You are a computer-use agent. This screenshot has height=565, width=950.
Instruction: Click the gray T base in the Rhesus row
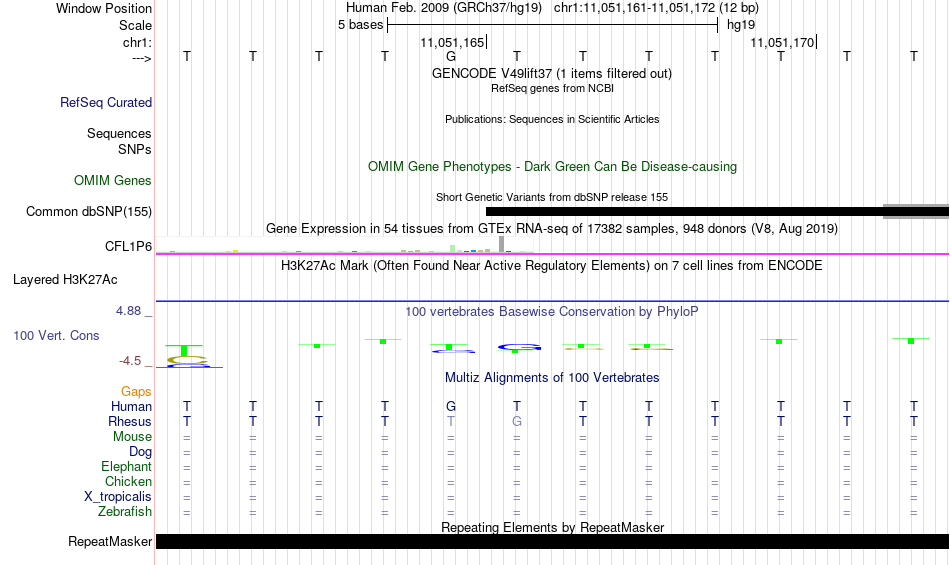pos(451,421)
